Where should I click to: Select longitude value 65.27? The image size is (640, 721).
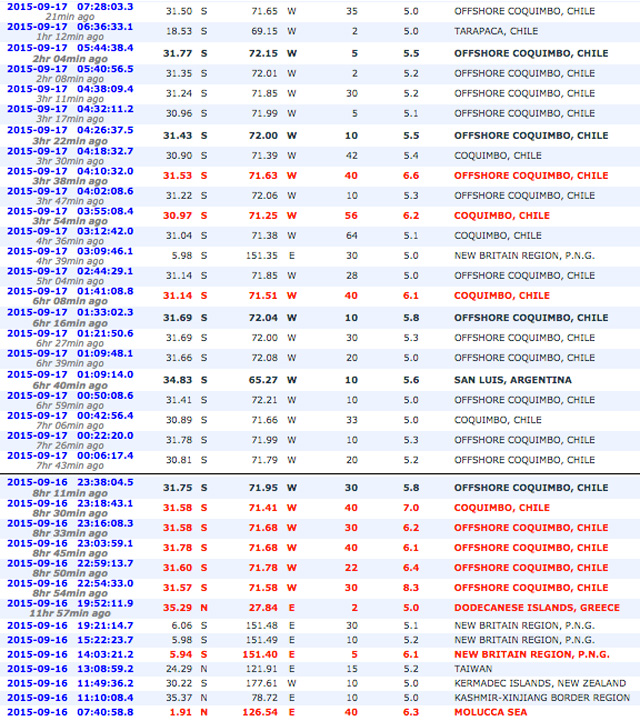(x=263, y=380)
